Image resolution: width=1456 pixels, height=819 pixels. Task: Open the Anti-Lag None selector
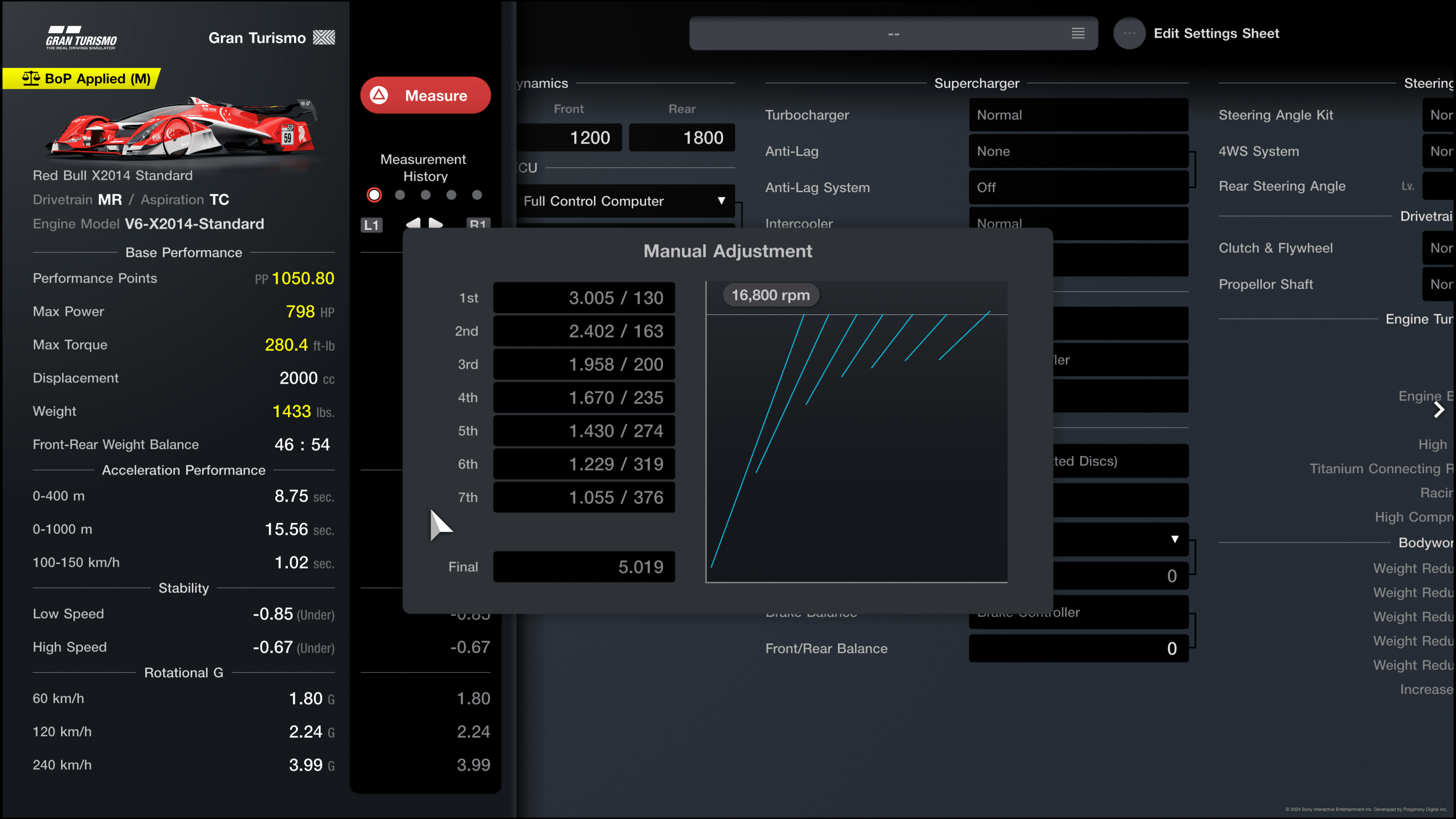pyautogui.click(x=1078, y=152)
